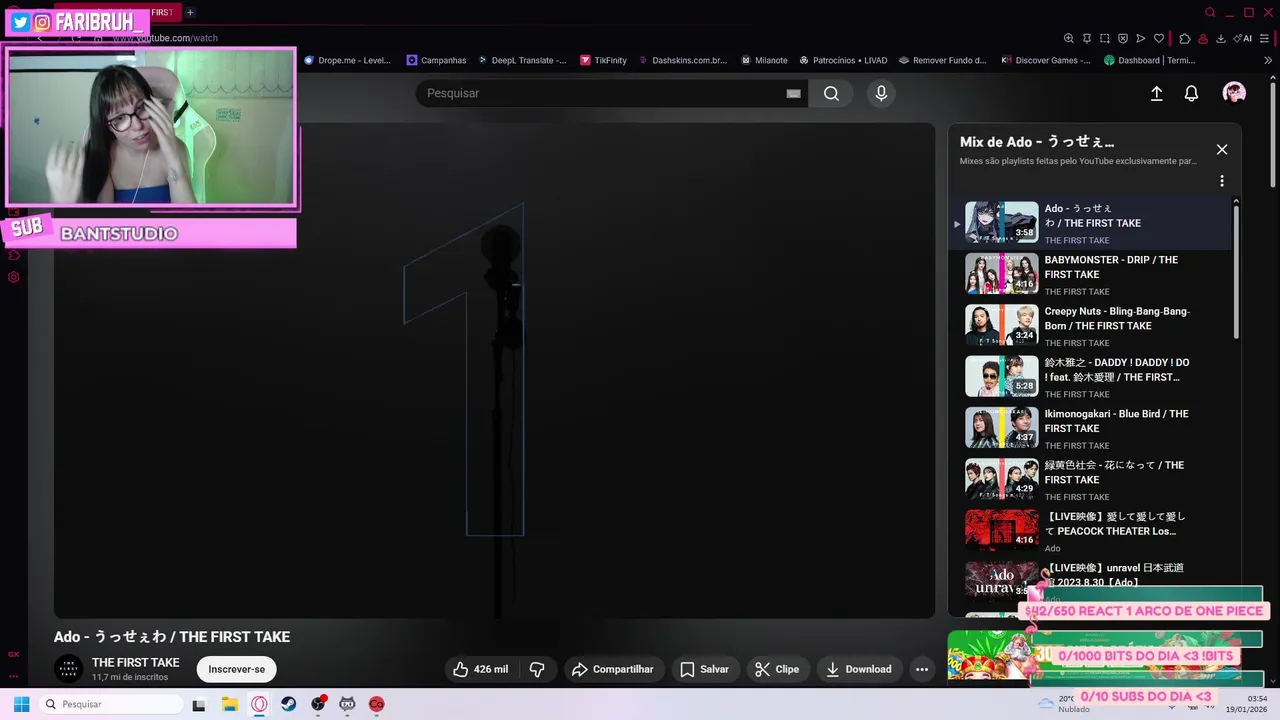Open File Explorer from the taskbar
Screen dimensions: 1280x720
point(229,704)
